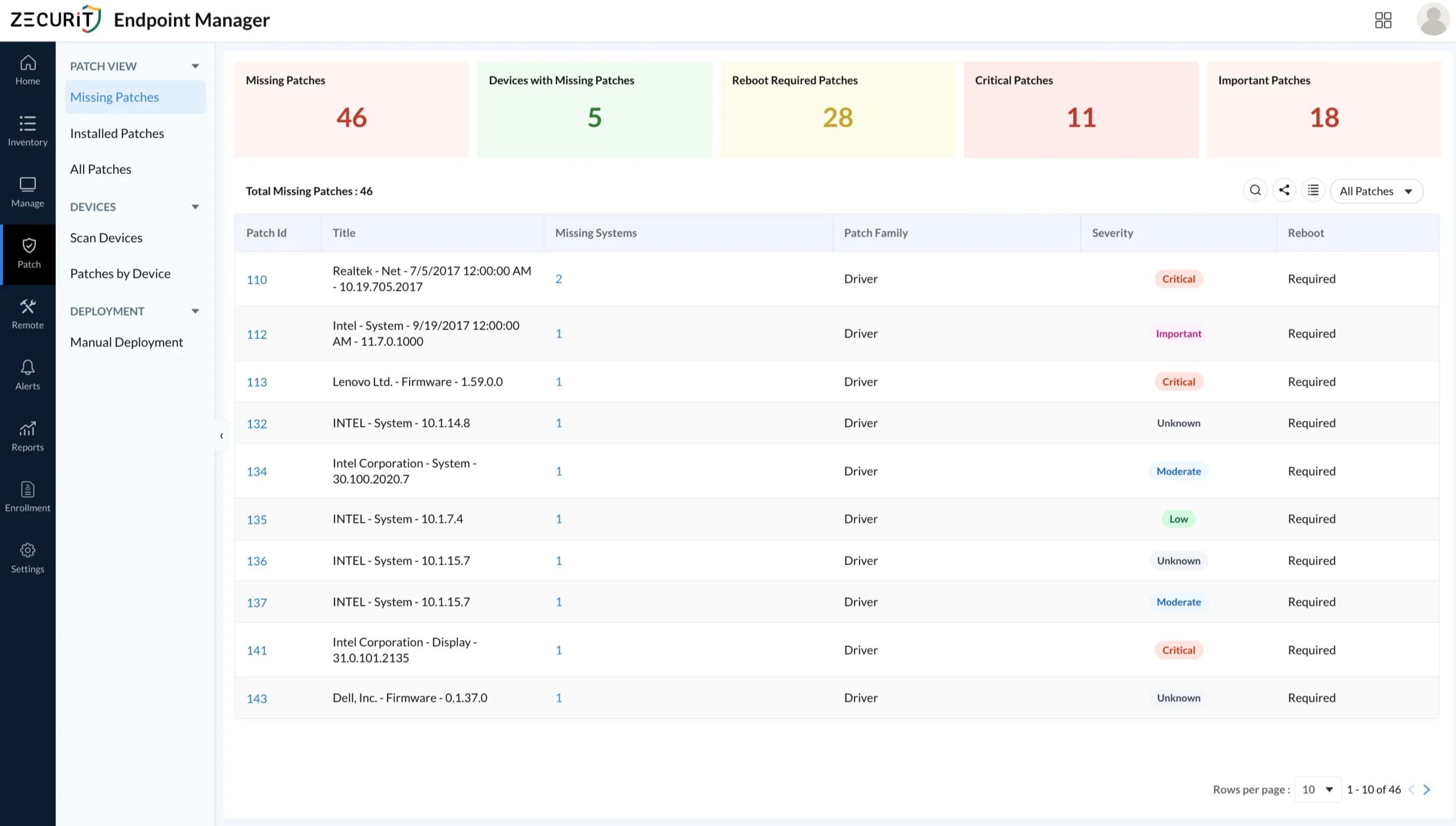Screen dimensions: 1456x826
Task: Open the All Patches filter dropdown
Action: (x=1376, y=191)
